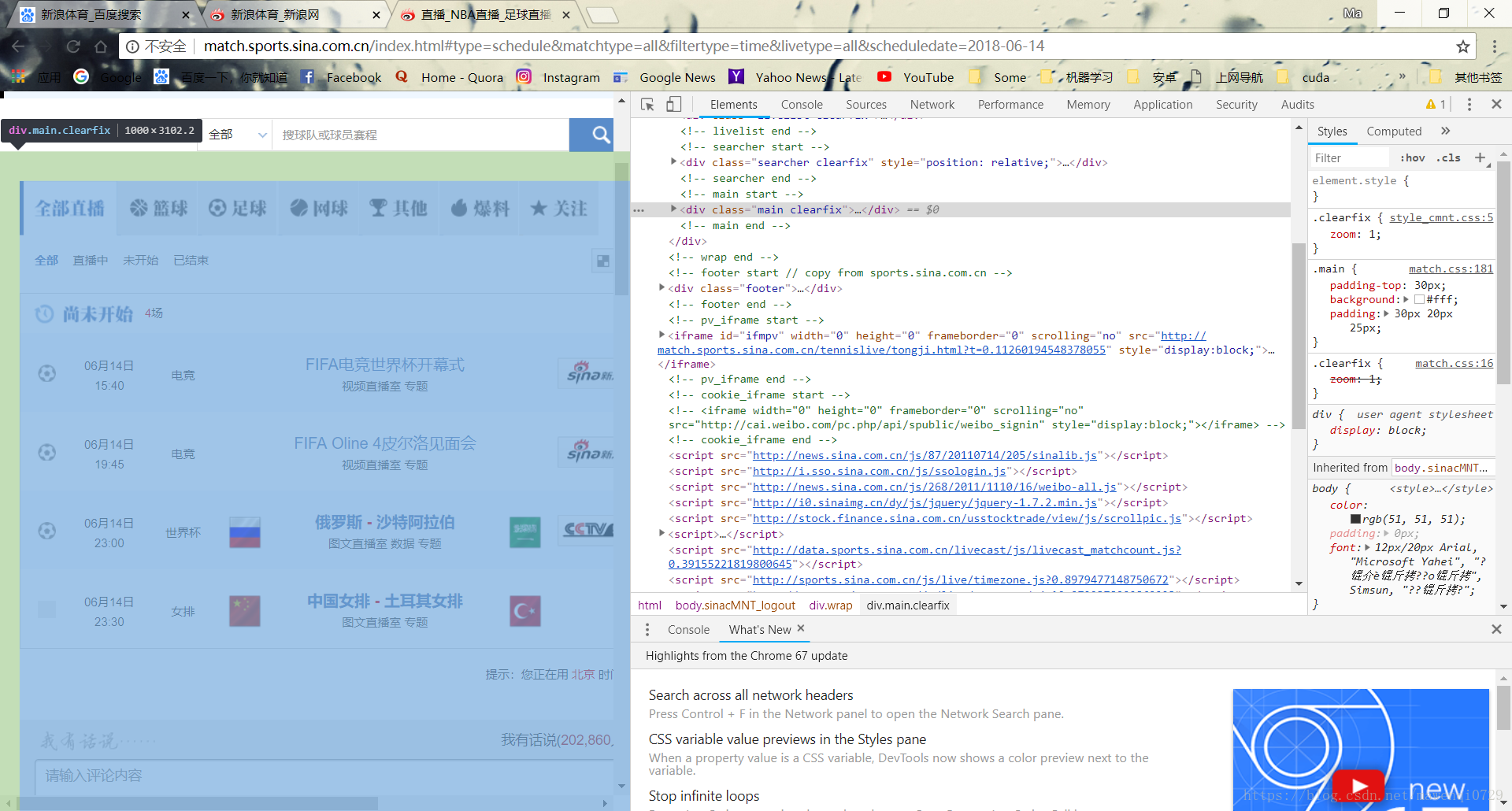The image size is (1512, 811).
Task: Select the div.wrap breadcrumb
Action: click(x=831, y=605)
